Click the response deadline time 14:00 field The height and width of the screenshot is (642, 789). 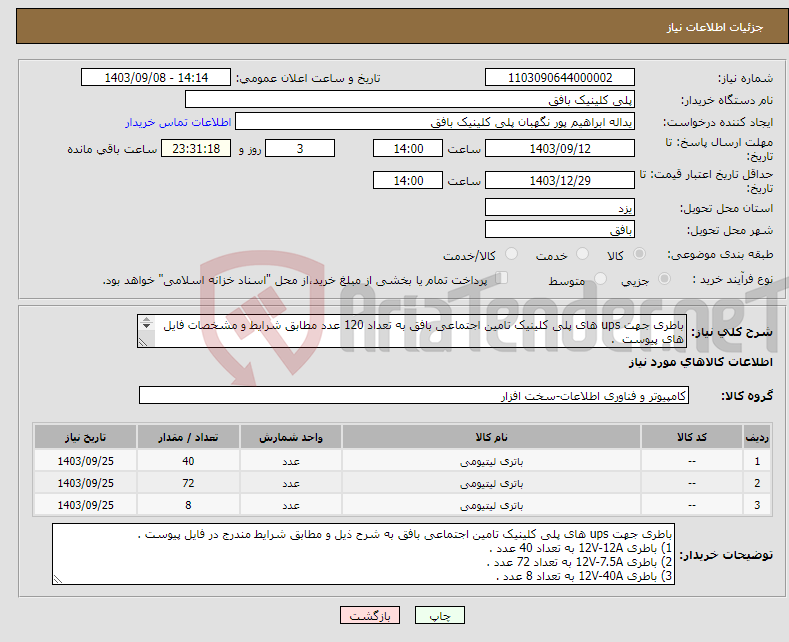[x=408, y=148]
